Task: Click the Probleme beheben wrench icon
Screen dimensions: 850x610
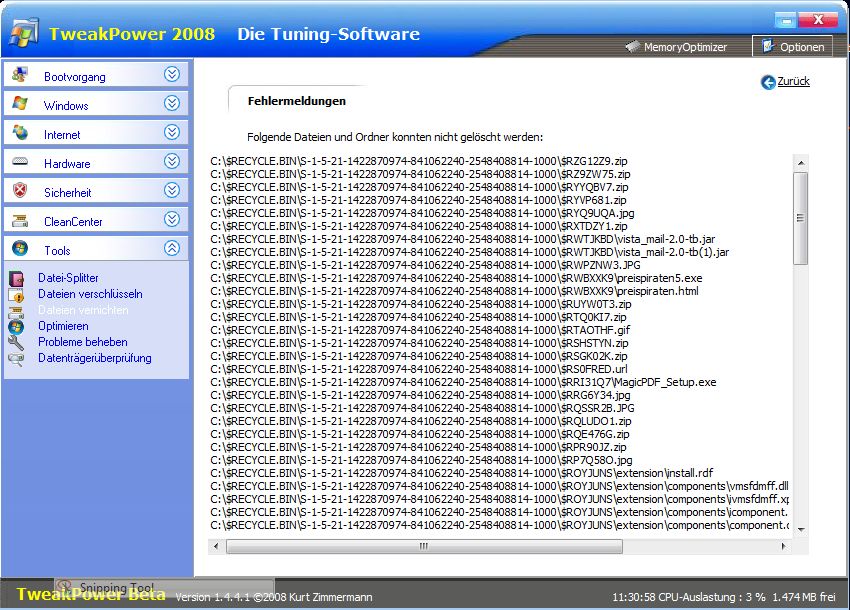Action: click(16, 343)
